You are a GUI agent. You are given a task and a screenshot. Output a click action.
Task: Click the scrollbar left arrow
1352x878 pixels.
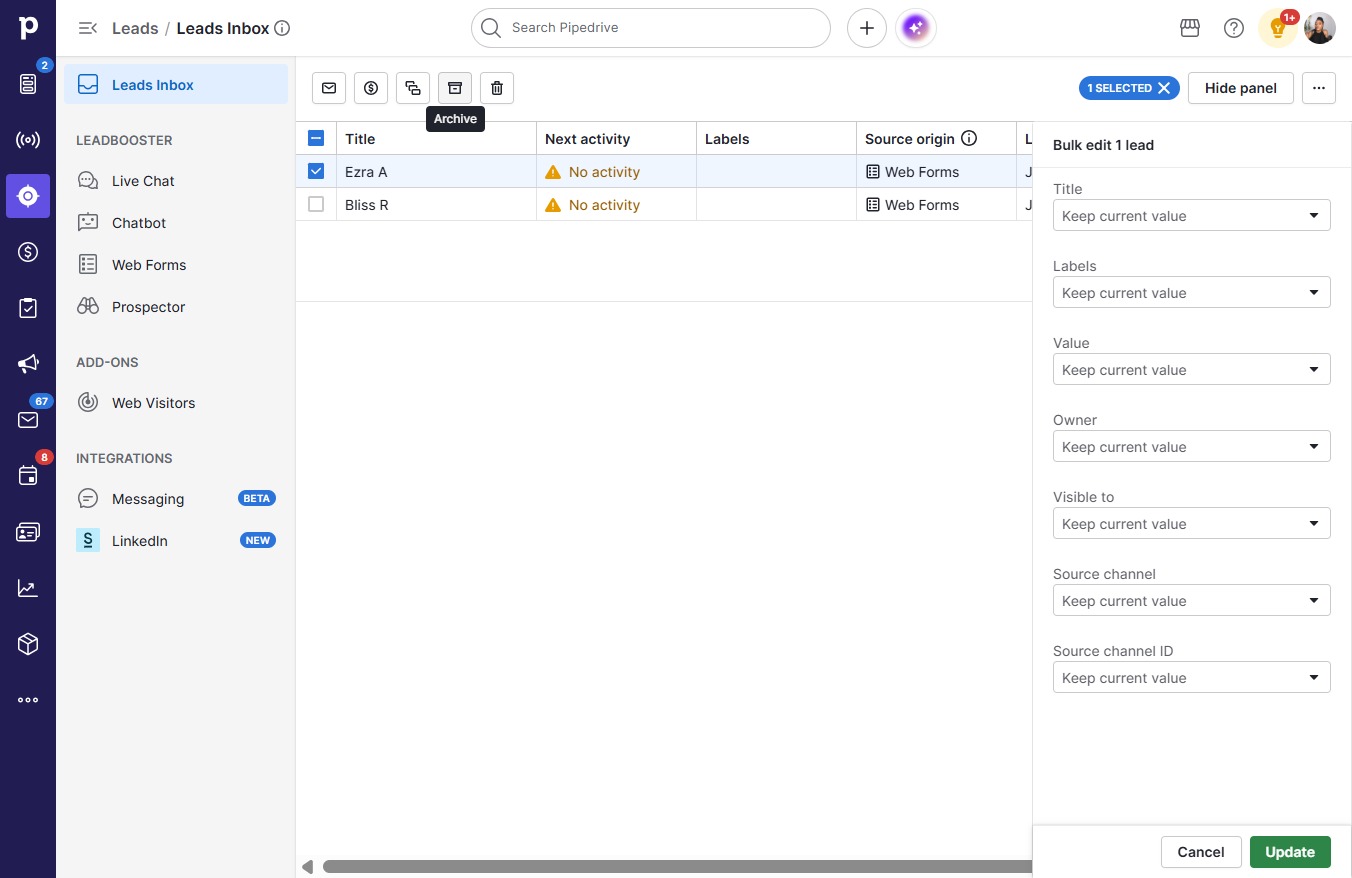pyautogui.click(x=308, y=867)
